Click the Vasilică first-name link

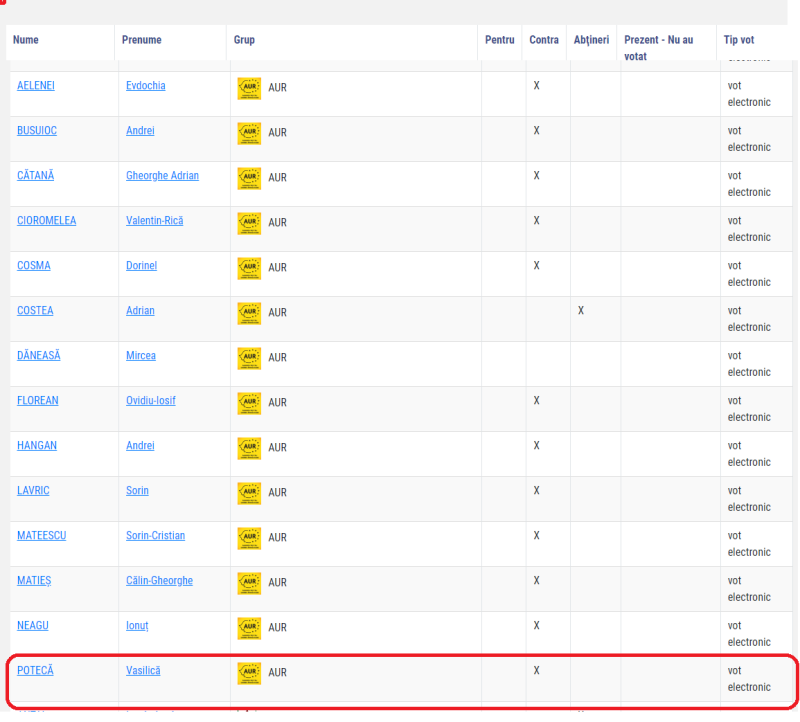[x=143, y=670]
